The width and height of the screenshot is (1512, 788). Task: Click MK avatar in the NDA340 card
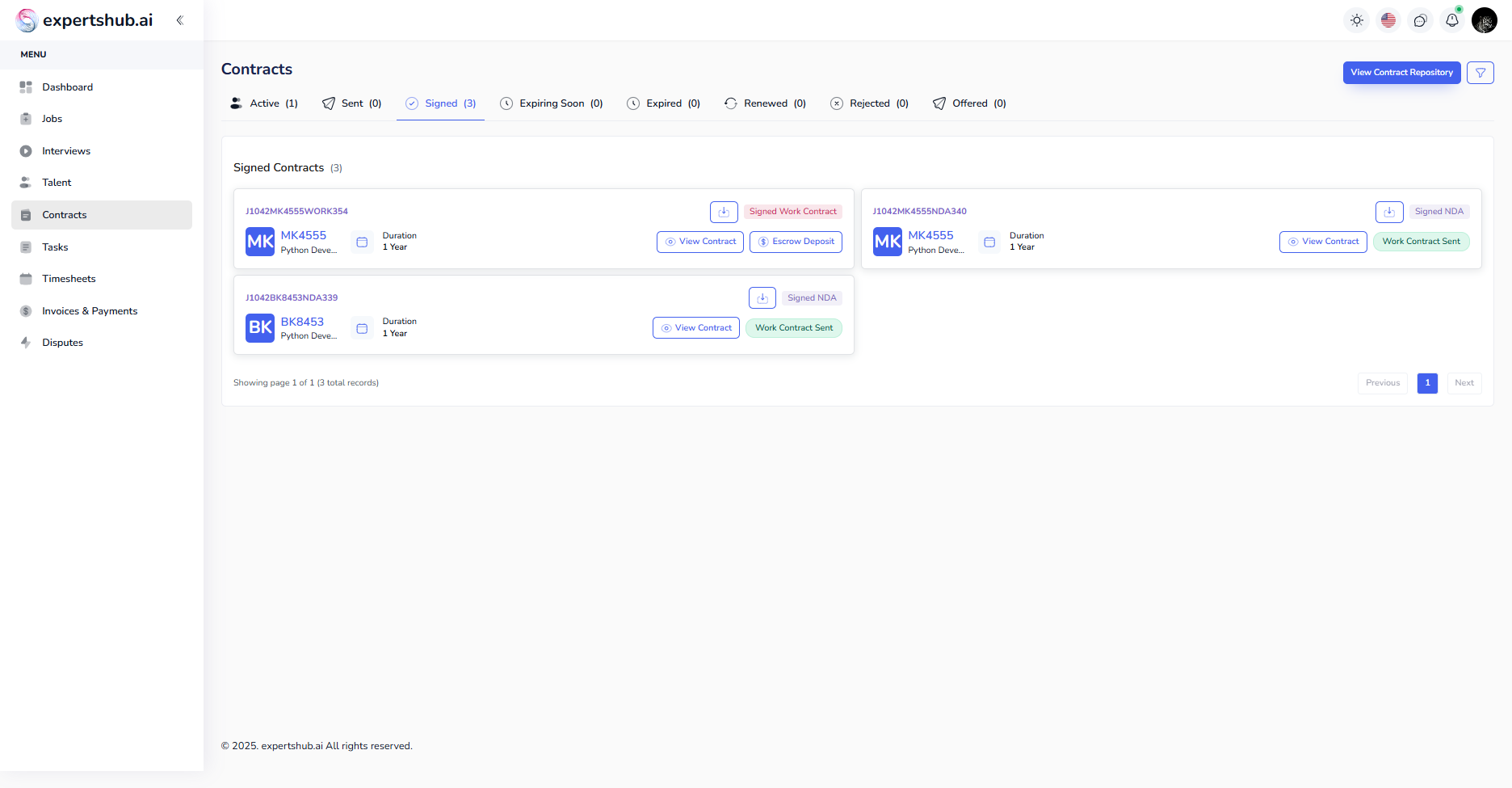tap(888, 242)
